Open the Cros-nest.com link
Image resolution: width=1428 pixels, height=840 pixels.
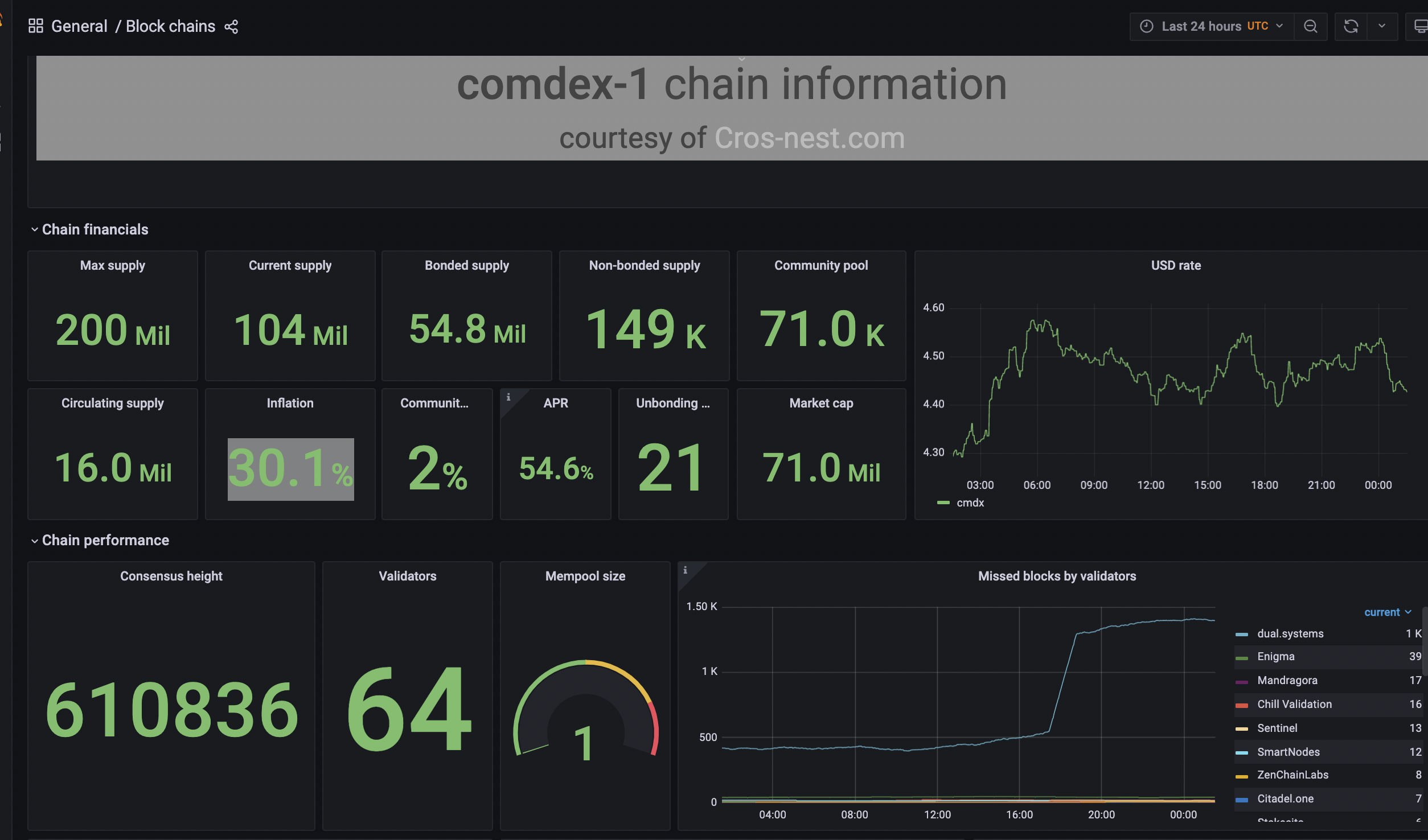point(809,138)
